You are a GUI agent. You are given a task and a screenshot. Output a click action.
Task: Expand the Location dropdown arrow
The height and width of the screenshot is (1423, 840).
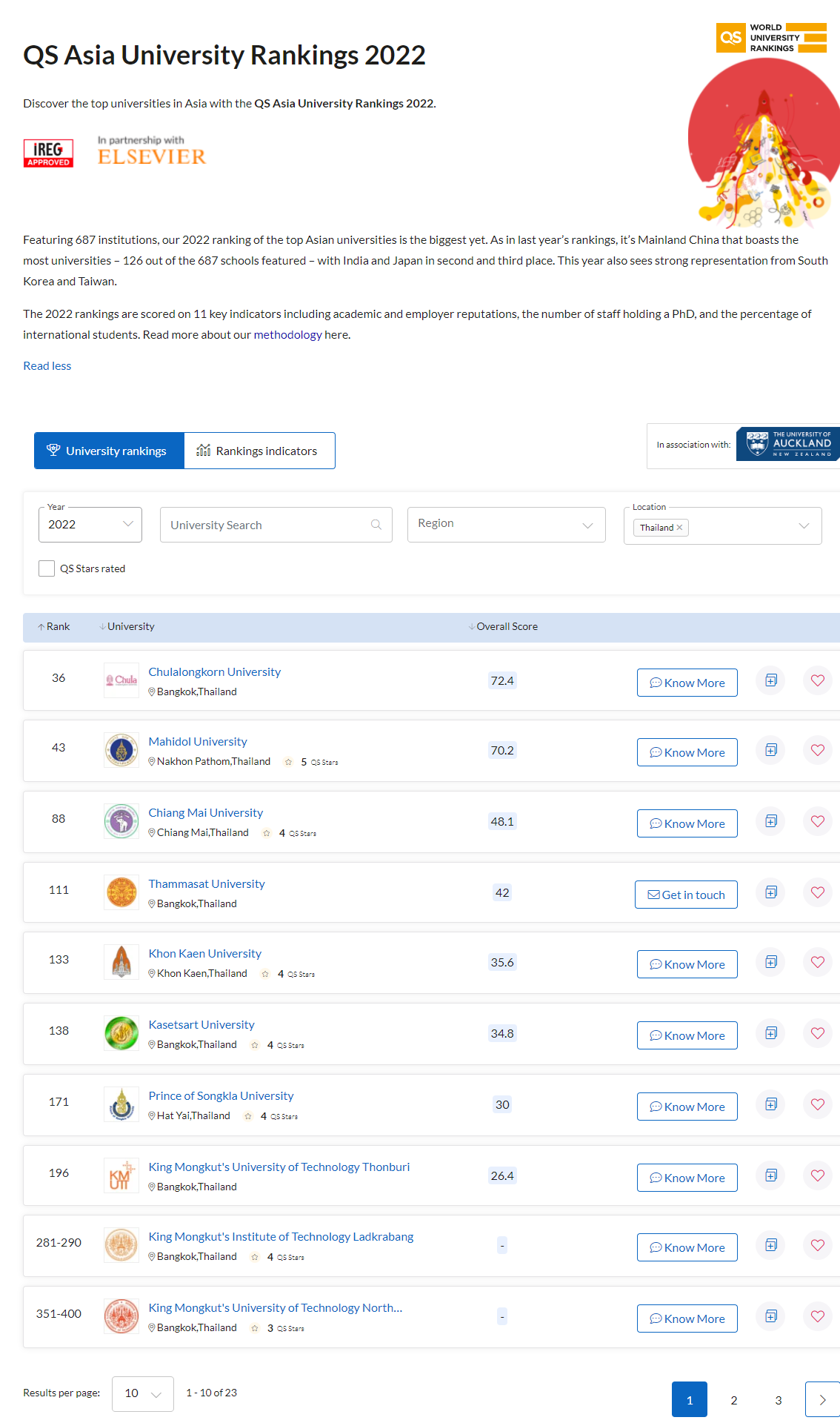pos(804,526)
